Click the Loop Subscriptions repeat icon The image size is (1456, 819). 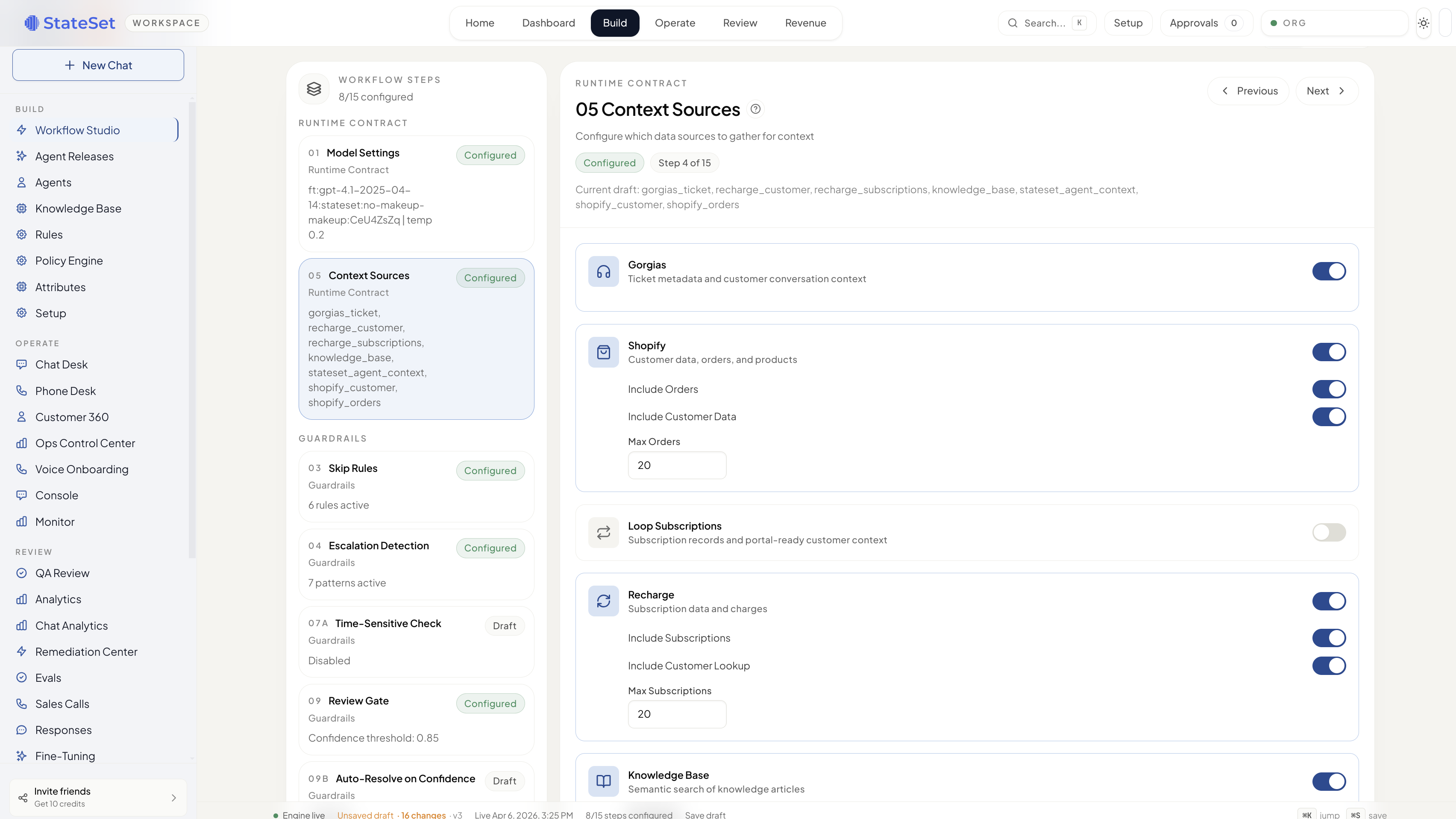(603, 532)
